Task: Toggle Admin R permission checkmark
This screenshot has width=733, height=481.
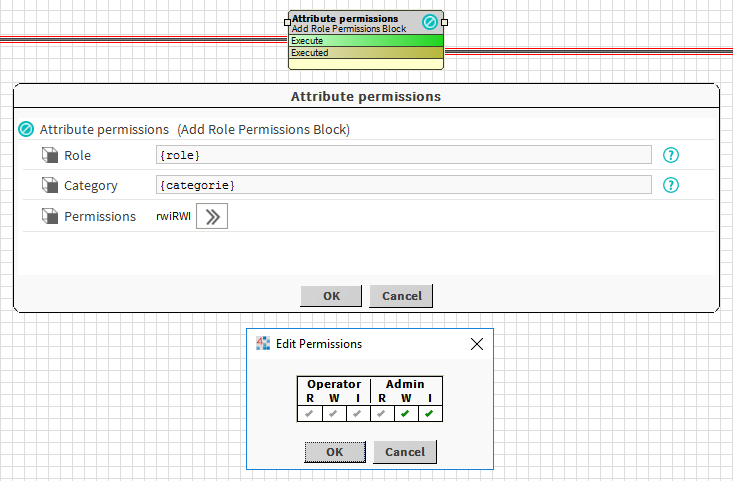Action: [381, 413]
